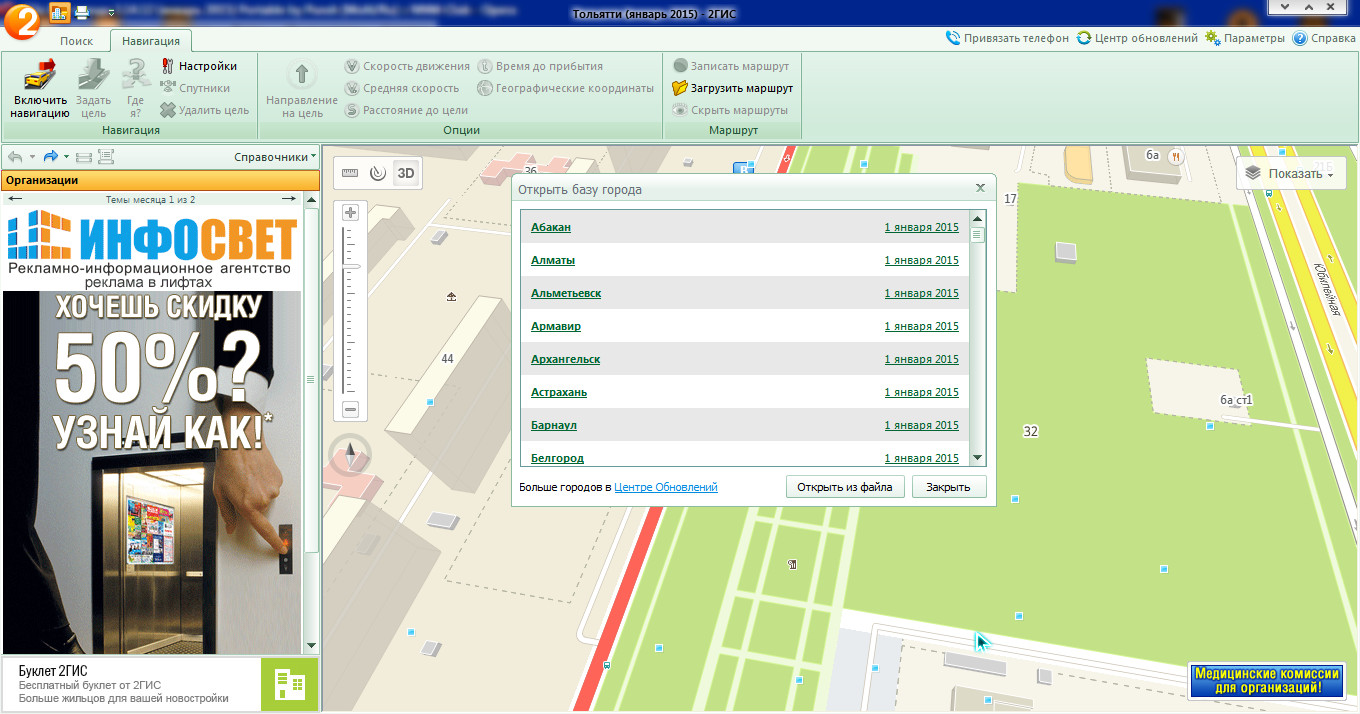
Task: Click the compass on the map
Action: (x=351, y=455)
